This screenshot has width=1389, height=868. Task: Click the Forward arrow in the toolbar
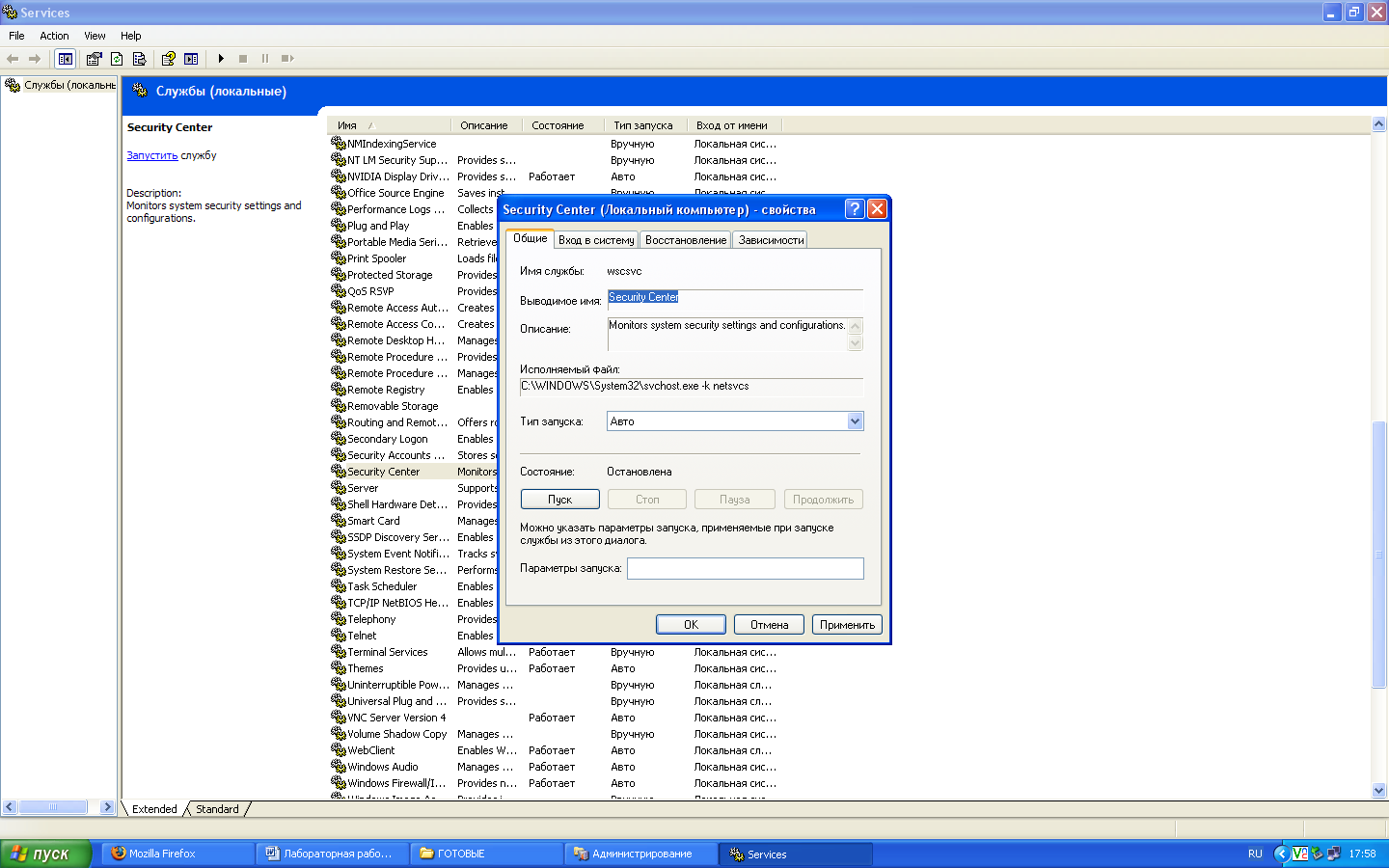[x=35, y=59]
